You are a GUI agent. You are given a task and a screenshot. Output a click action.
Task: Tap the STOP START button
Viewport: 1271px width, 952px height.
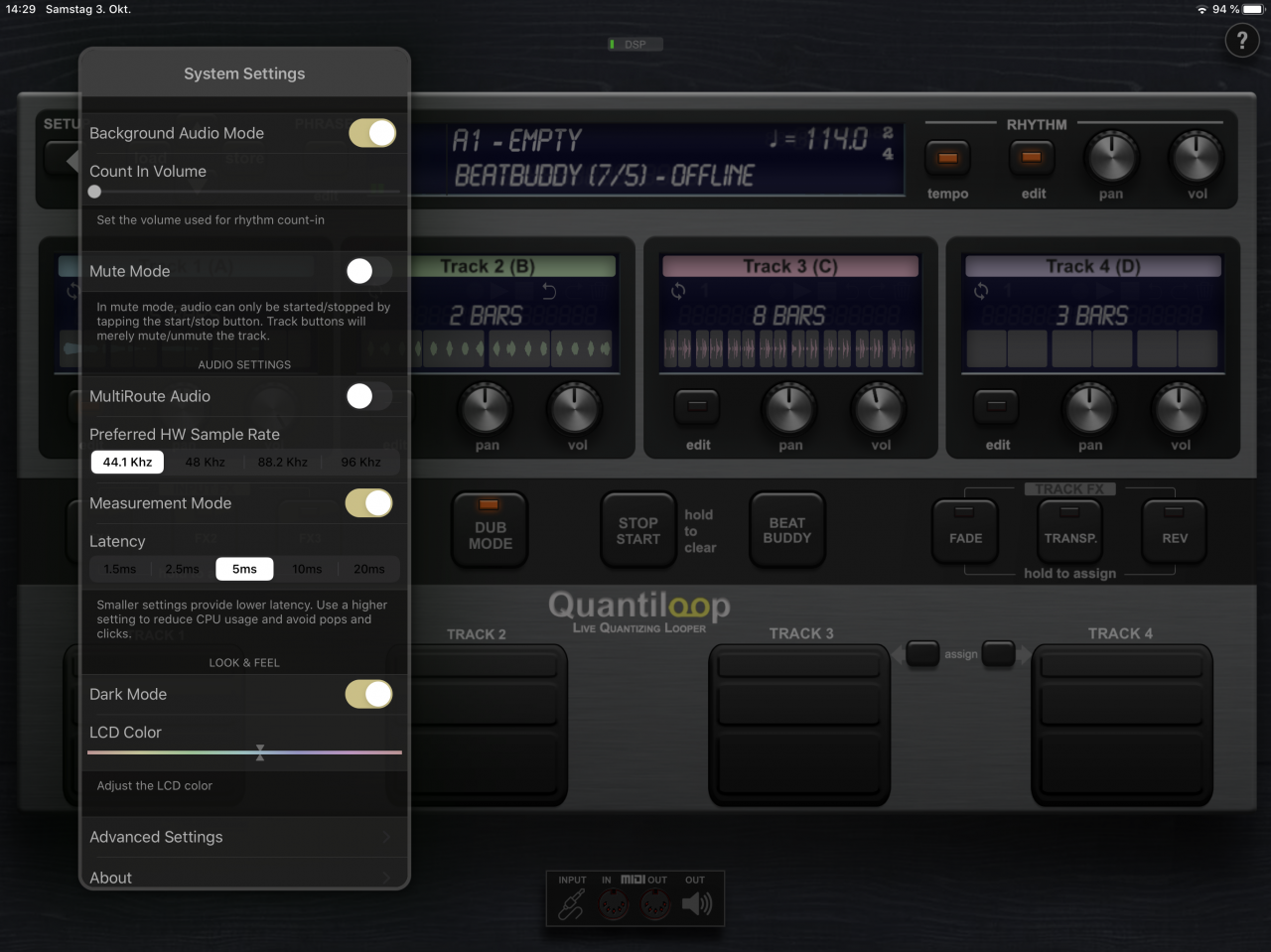coord(637,529)
